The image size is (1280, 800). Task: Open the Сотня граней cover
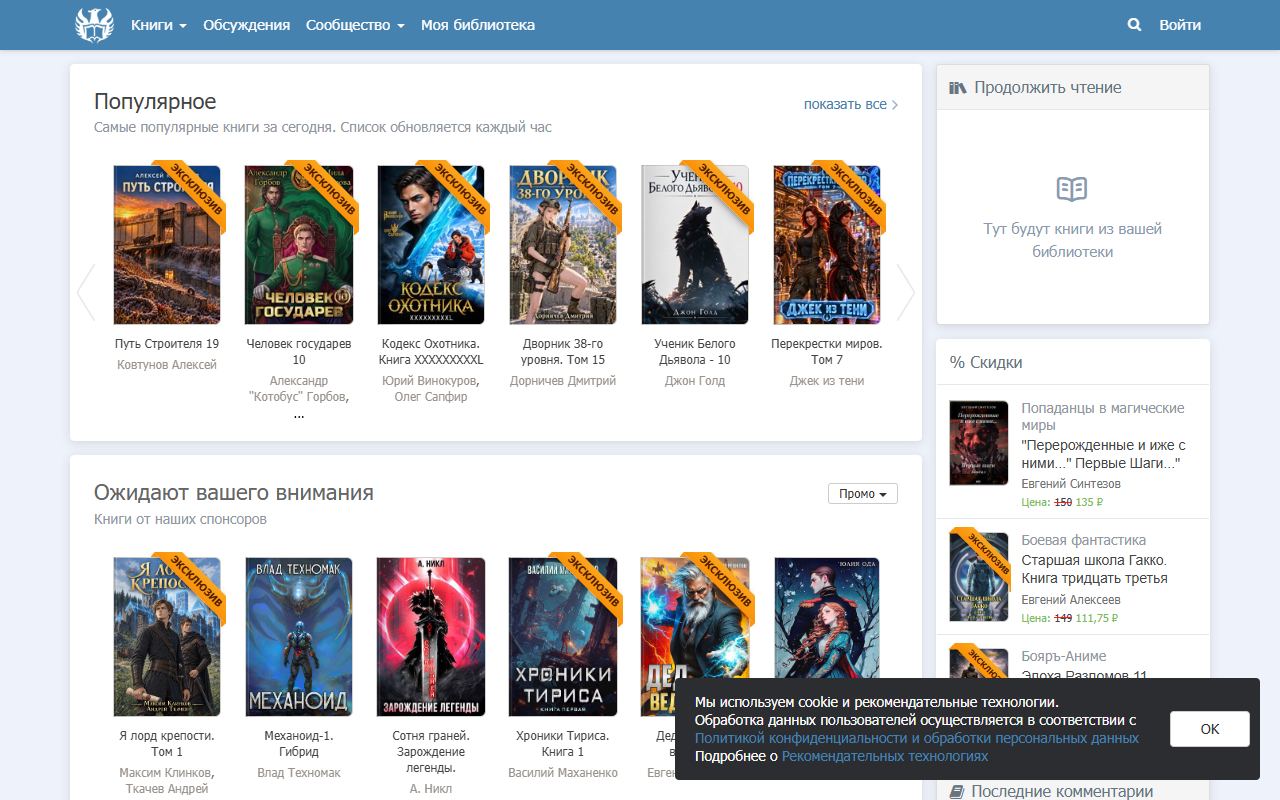431,637
